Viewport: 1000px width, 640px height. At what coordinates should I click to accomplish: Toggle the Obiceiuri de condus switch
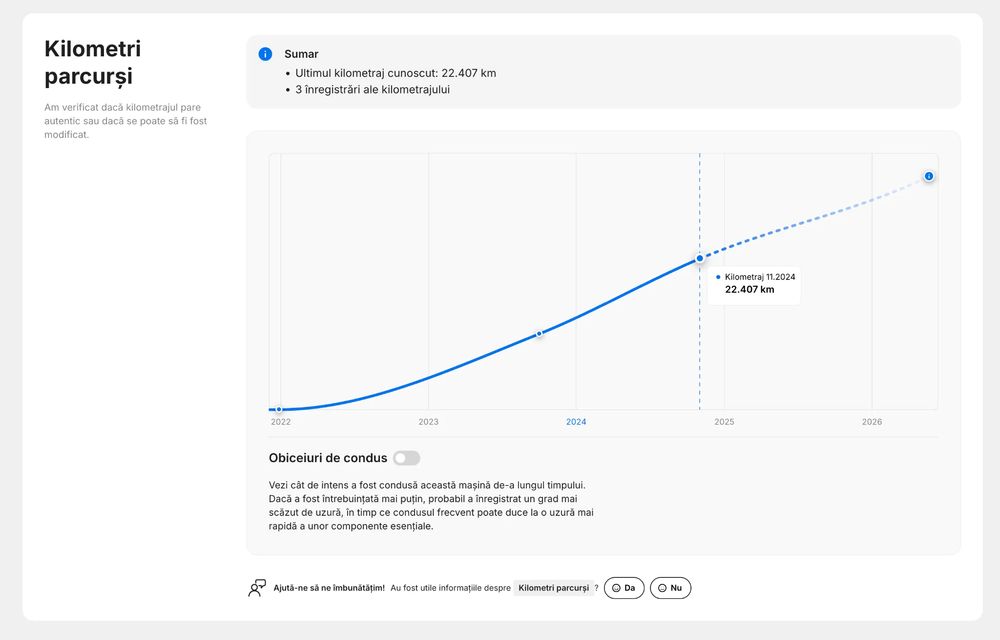(x=406, y=458)
